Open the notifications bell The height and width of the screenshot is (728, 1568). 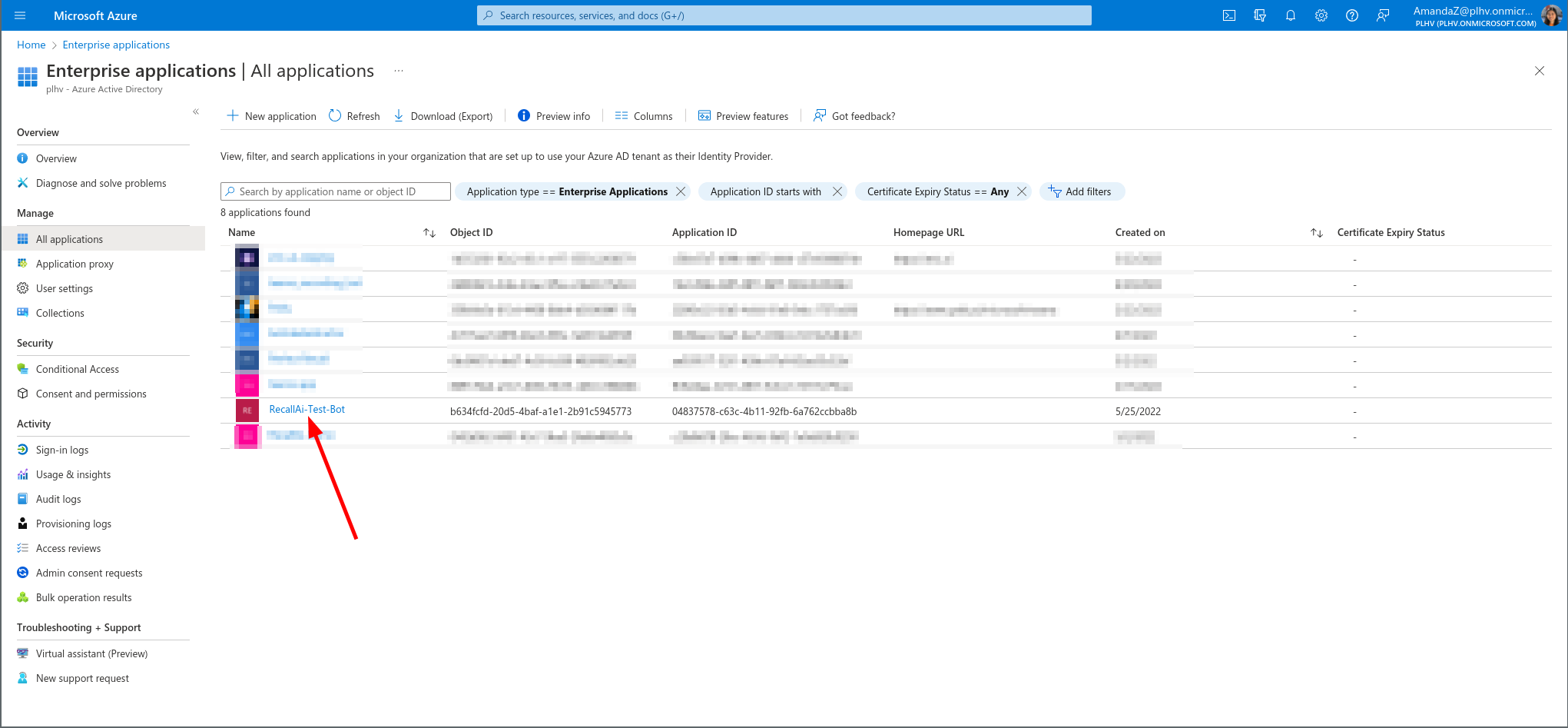(x=1291, y=15)
